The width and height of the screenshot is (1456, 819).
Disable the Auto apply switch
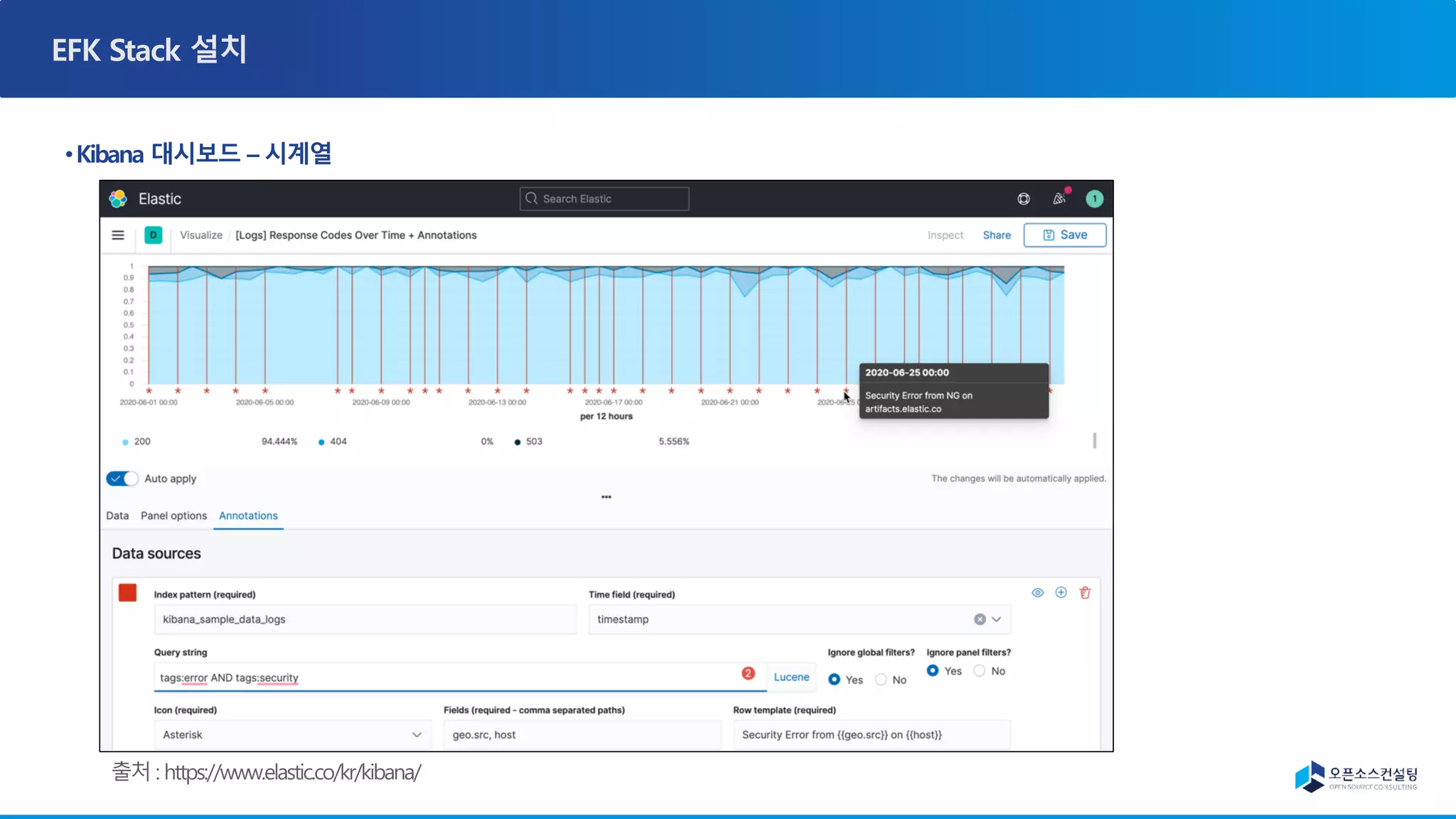coord(122,478)
